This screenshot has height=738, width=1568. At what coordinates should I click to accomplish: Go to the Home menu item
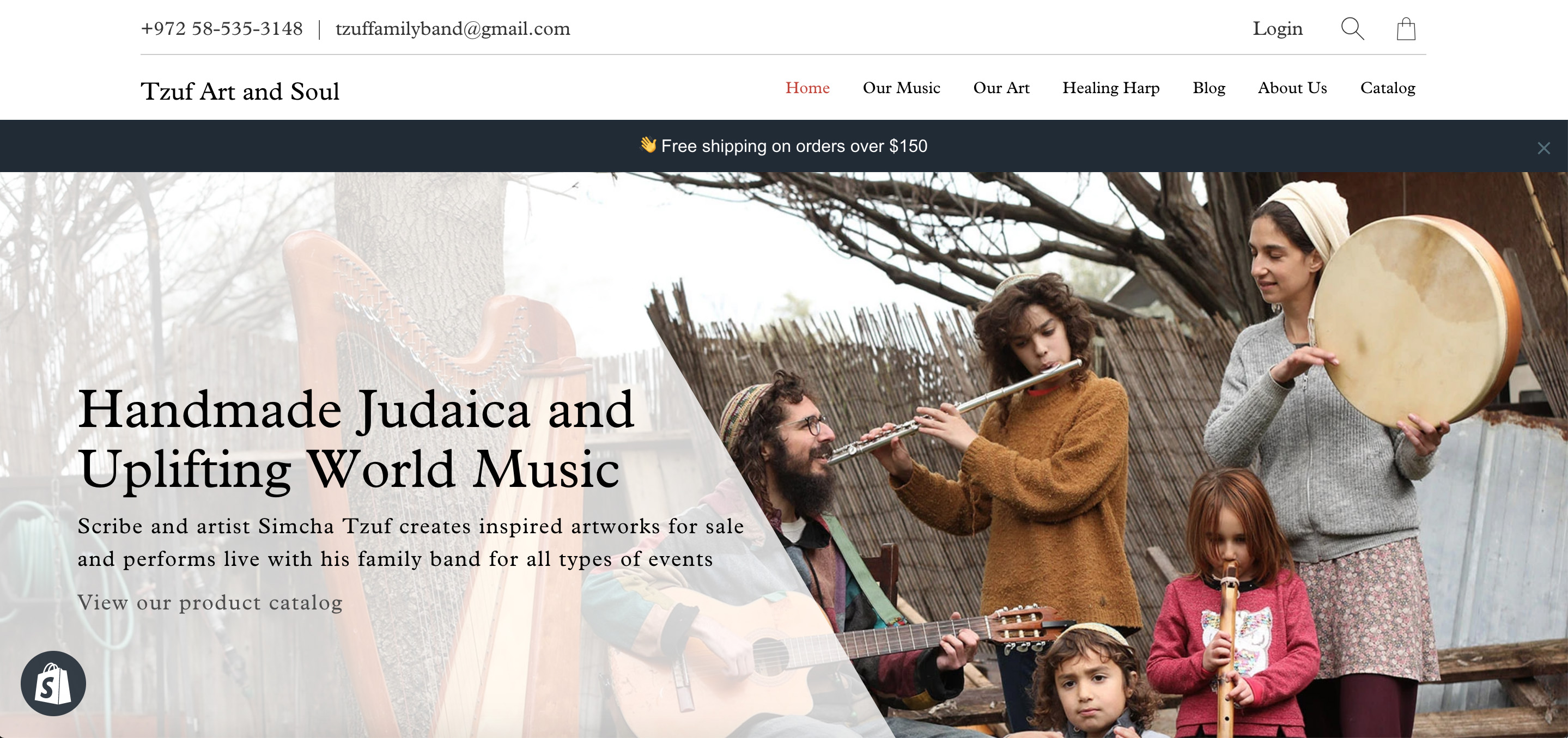pos(807,88)
